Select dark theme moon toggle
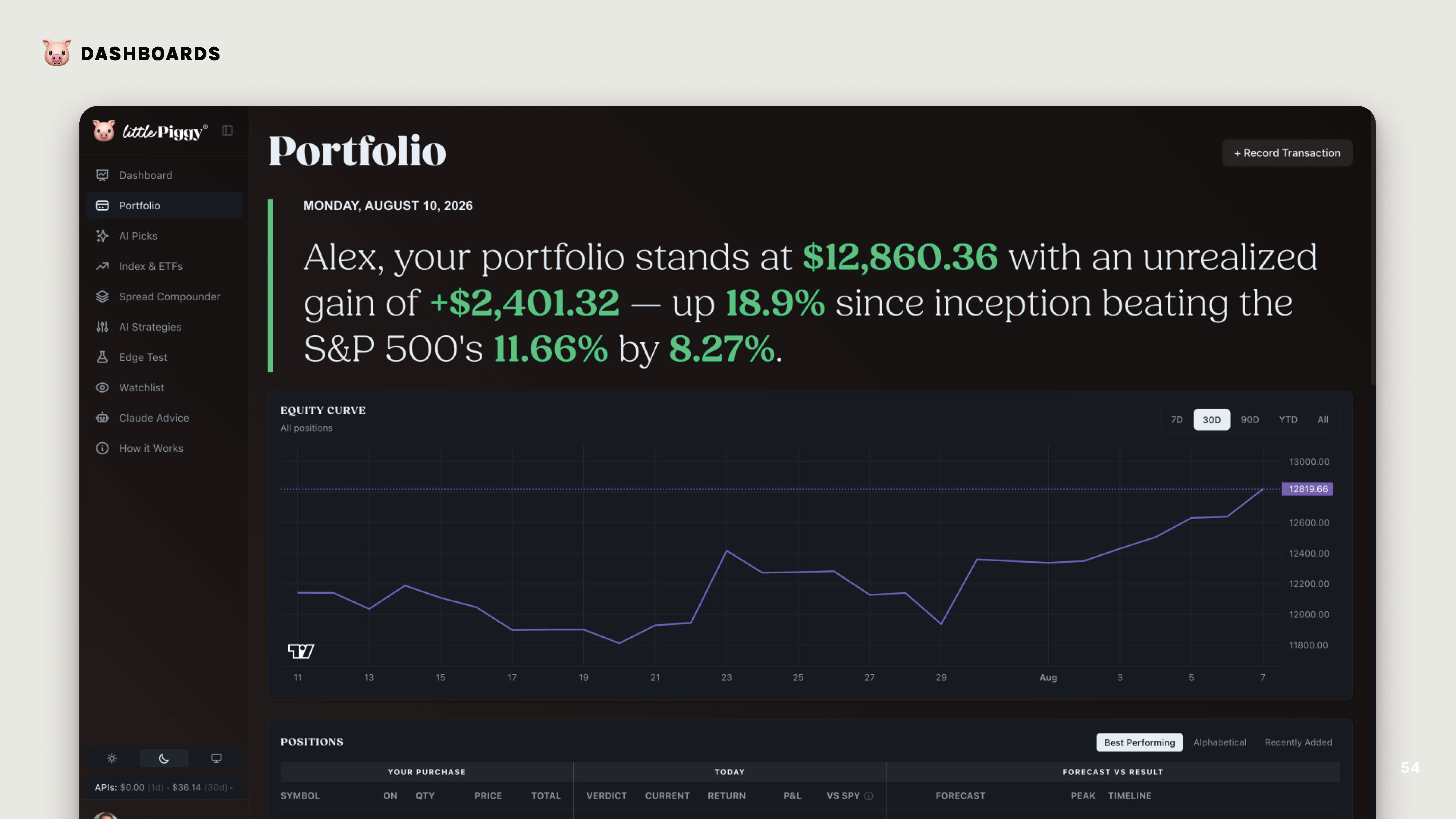The height and width of the screenshot is (819, 1456). point(164,759)
